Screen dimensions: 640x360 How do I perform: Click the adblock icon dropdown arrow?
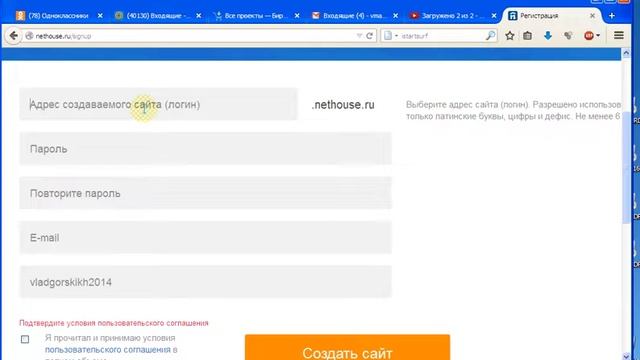(x=598, y=36)
